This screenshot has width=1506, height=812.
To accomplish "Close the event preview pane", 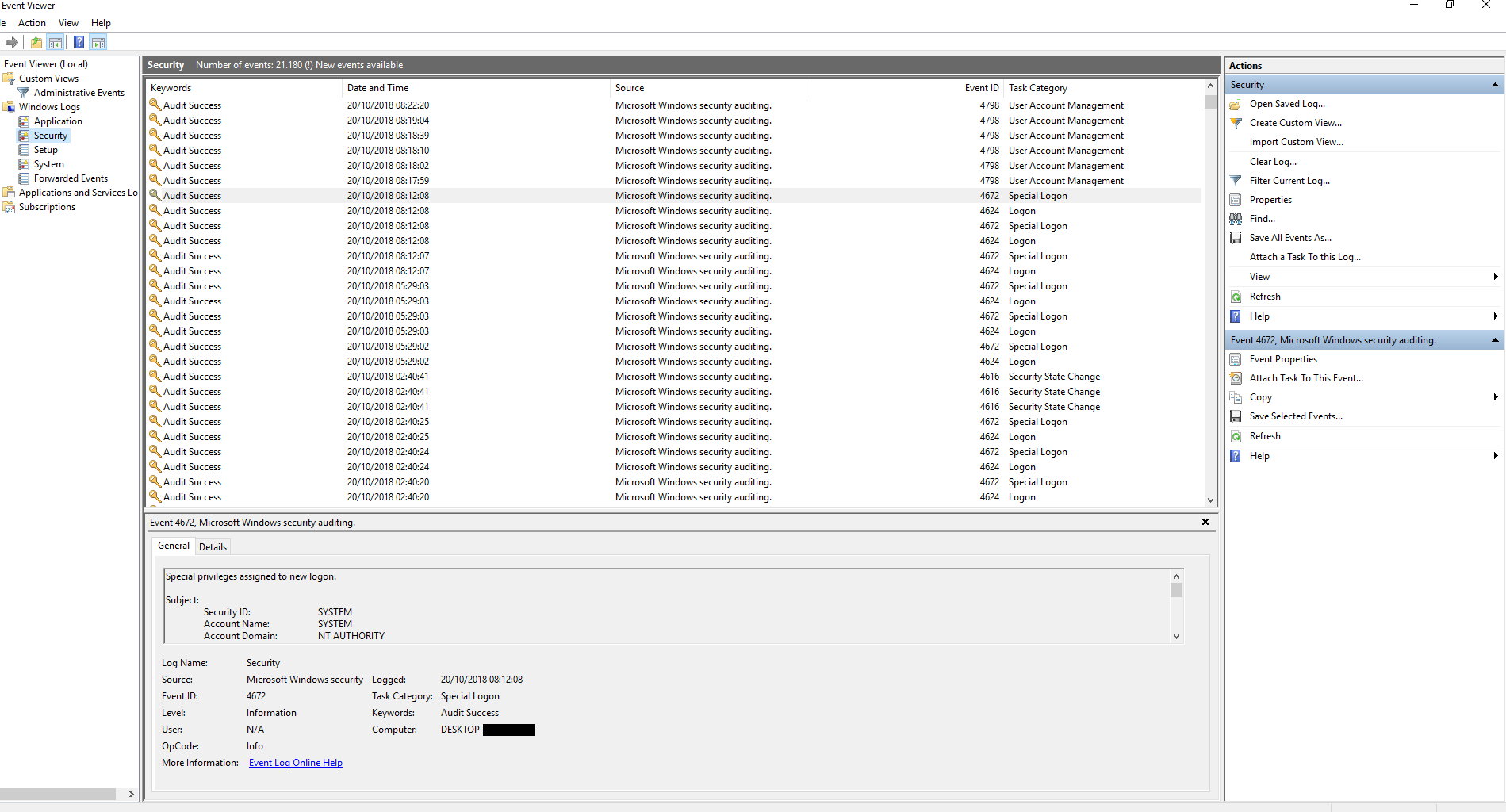I will (1205, 522).
